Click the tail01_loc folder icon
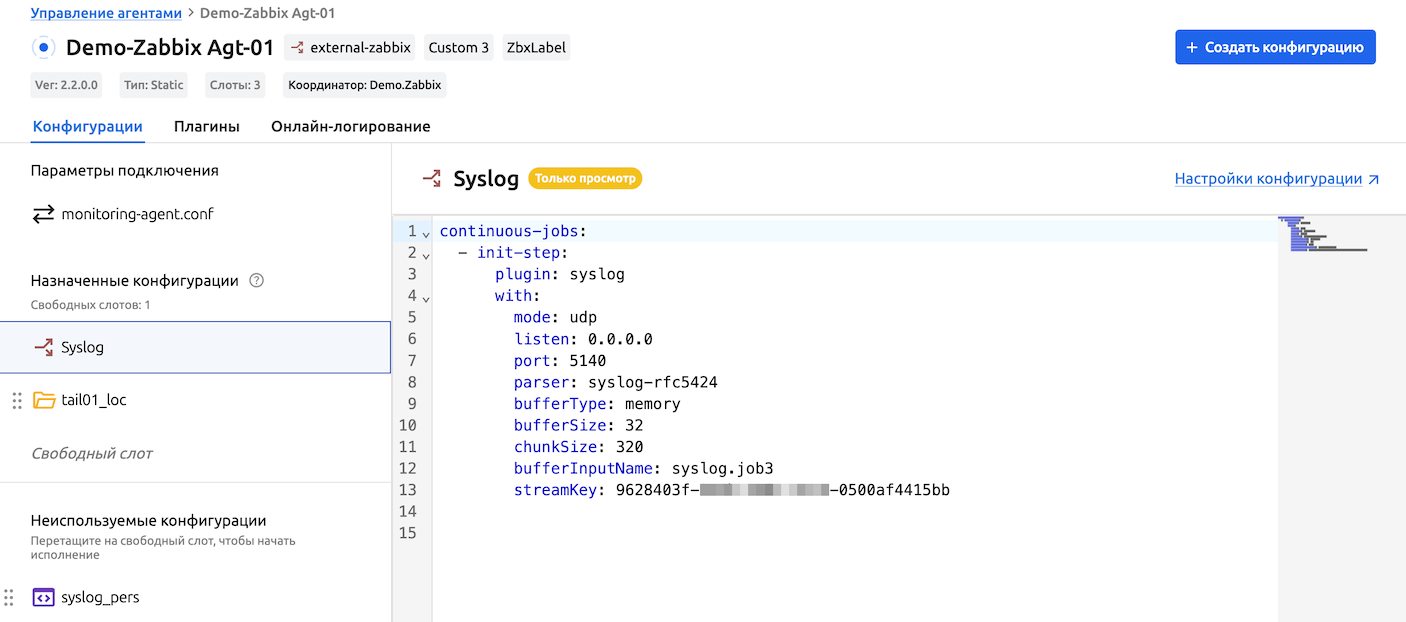1406x622 pixels. pyautogui.click(x=44, y=400)
